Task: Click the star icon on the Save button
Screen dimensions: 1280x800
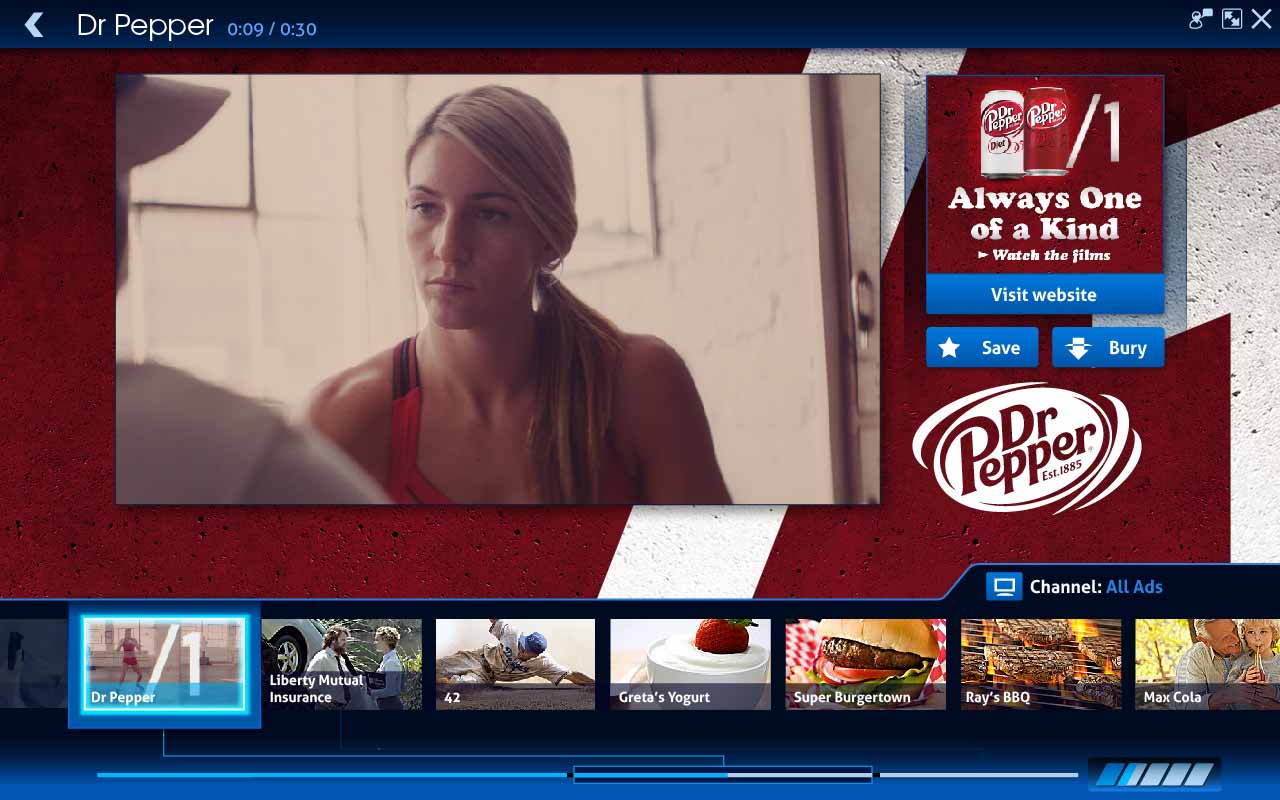Action: (949, 347)
